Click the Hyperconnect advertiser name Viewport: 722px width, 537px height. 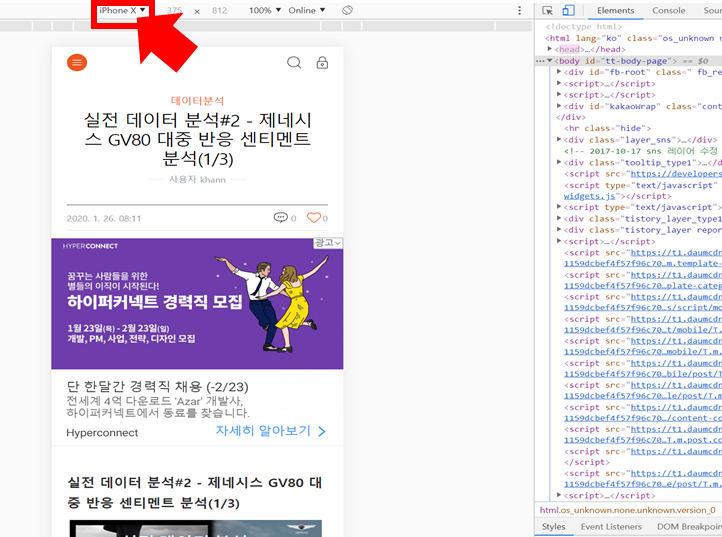click(102, 432)
